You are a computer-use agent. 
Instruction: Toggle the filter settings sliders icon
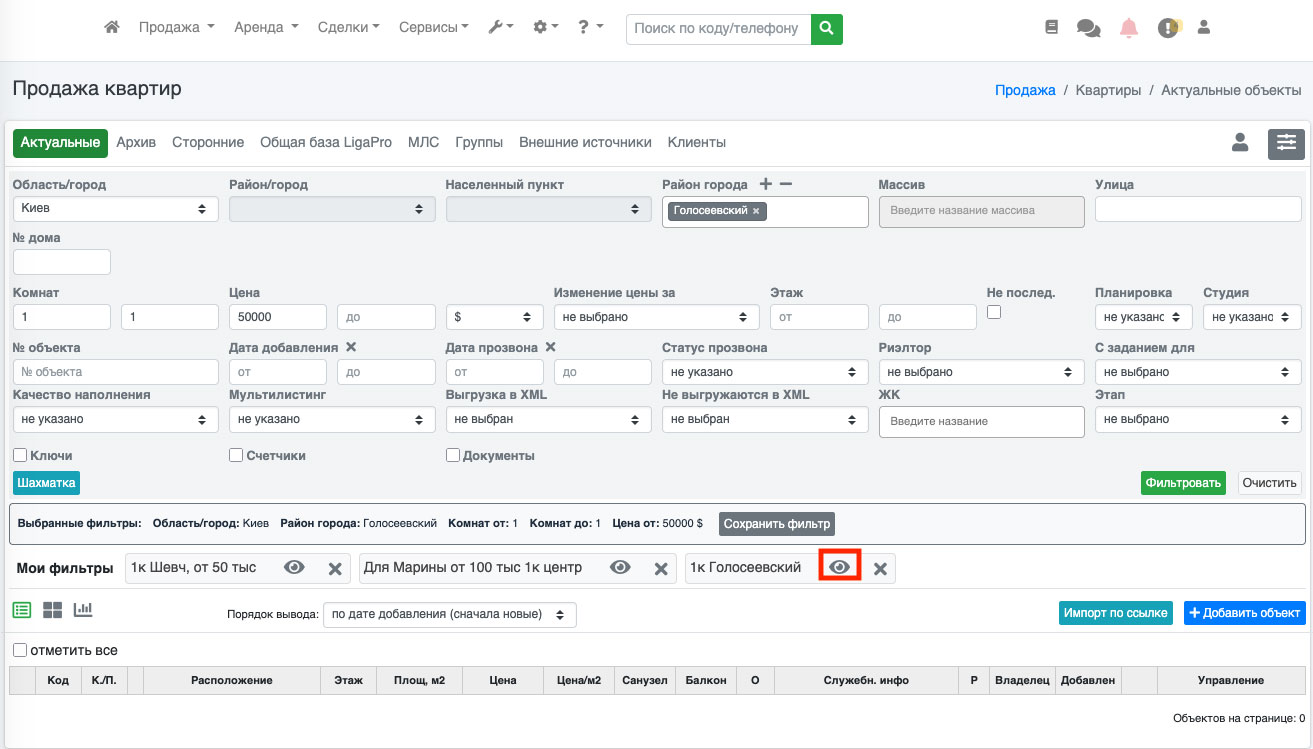pos(1286,143)
